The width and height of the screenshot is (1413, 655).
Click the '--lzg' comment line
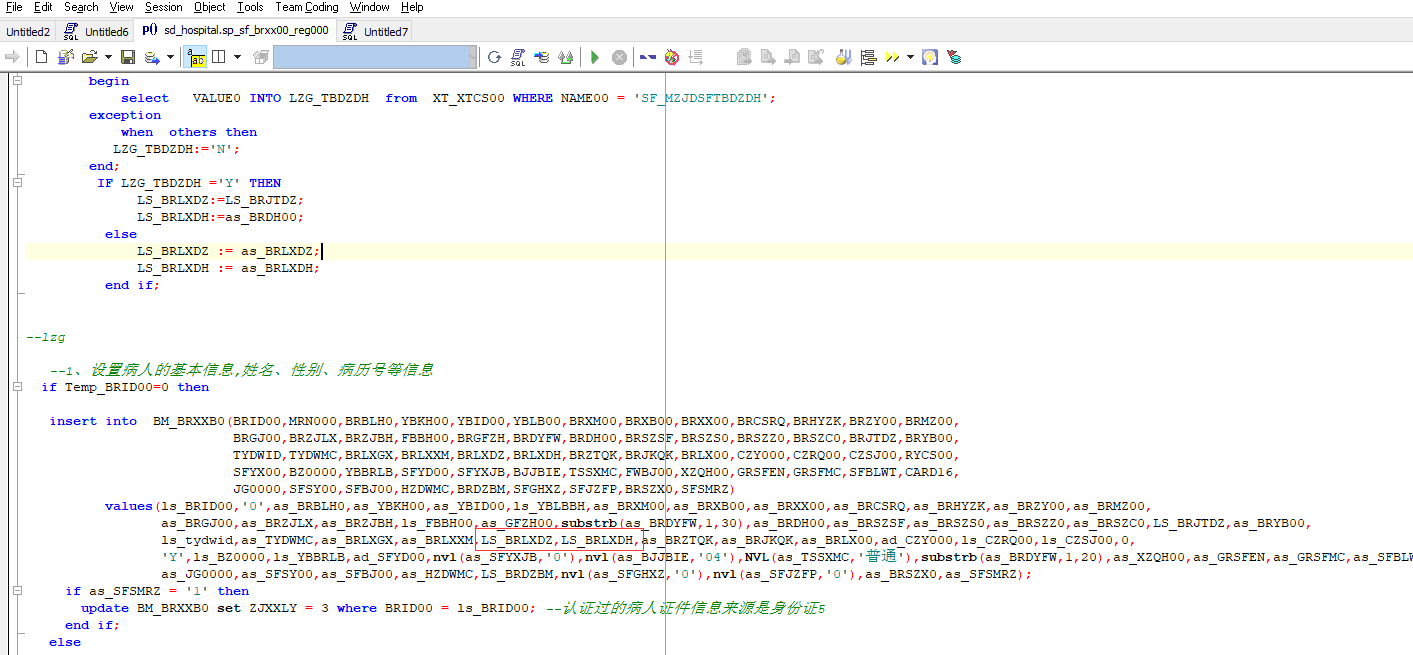[x=45, y=336]
